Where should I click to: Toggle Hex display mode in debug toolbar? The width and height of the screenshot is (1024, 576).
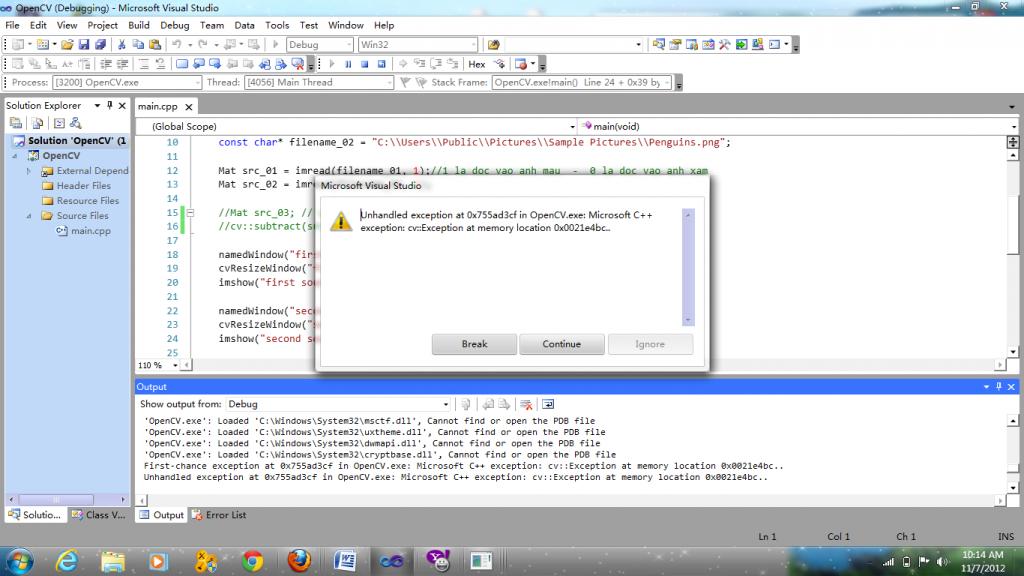coord(477,64)
